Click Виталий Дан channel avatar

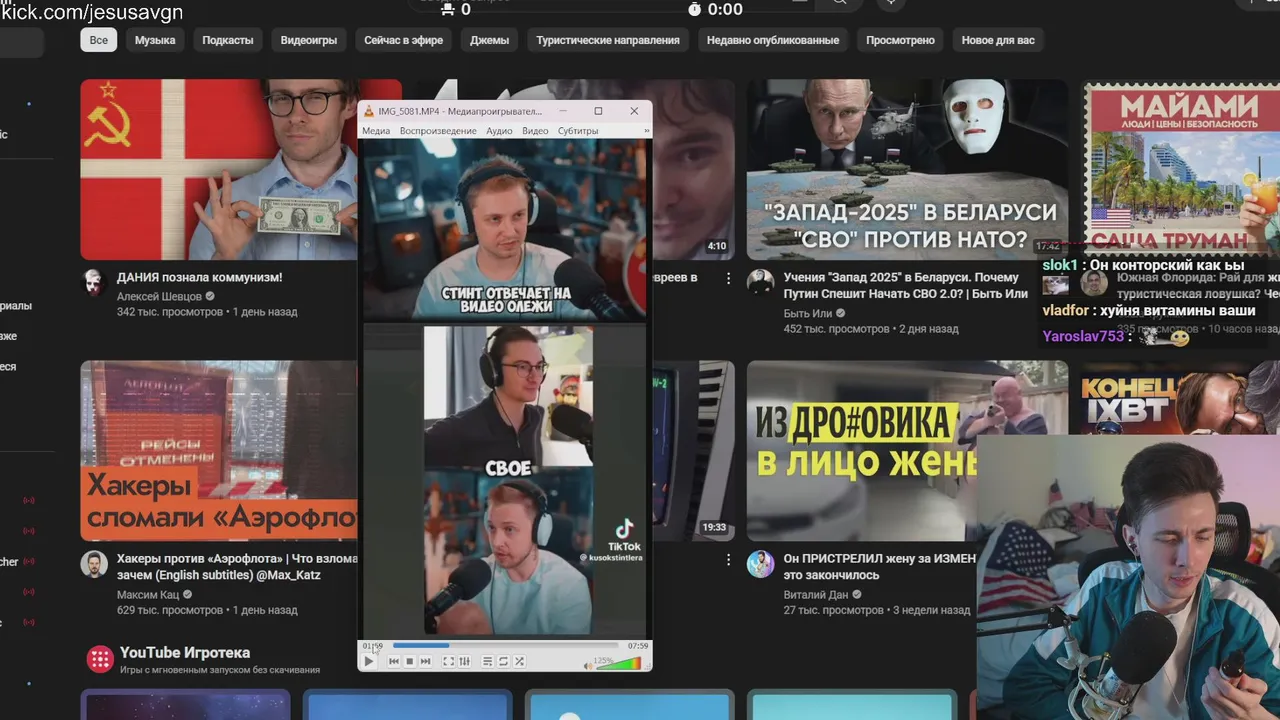point(760,563)
